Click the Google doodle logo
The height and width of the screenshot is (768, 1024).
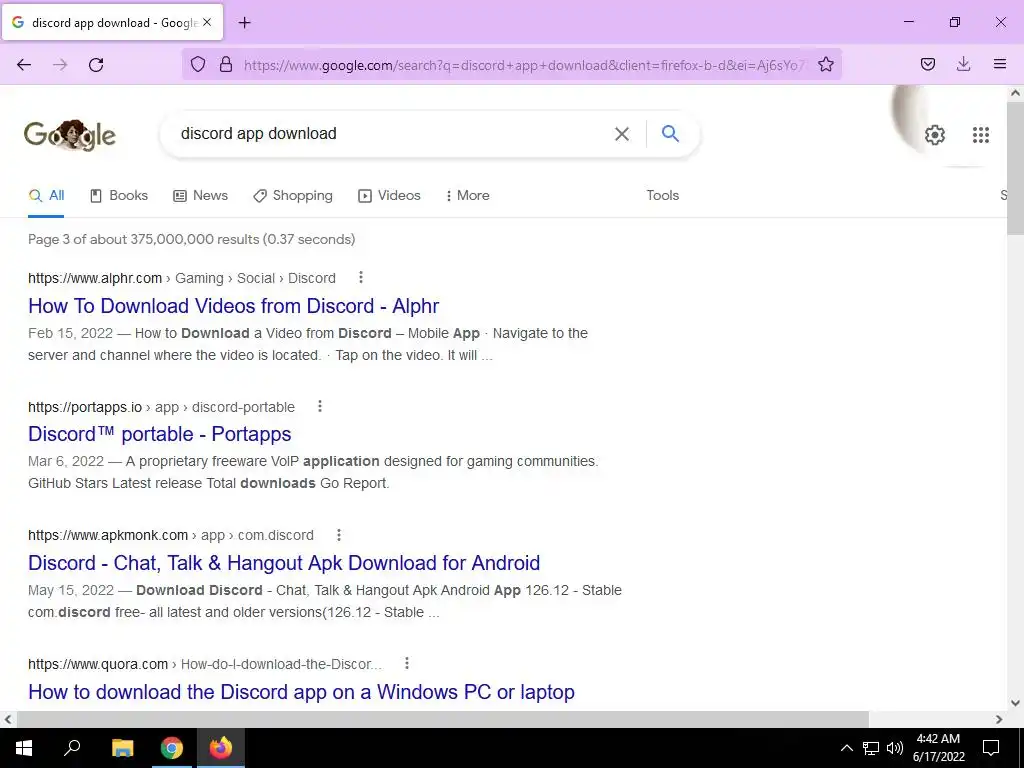click(x=70, y=135)
